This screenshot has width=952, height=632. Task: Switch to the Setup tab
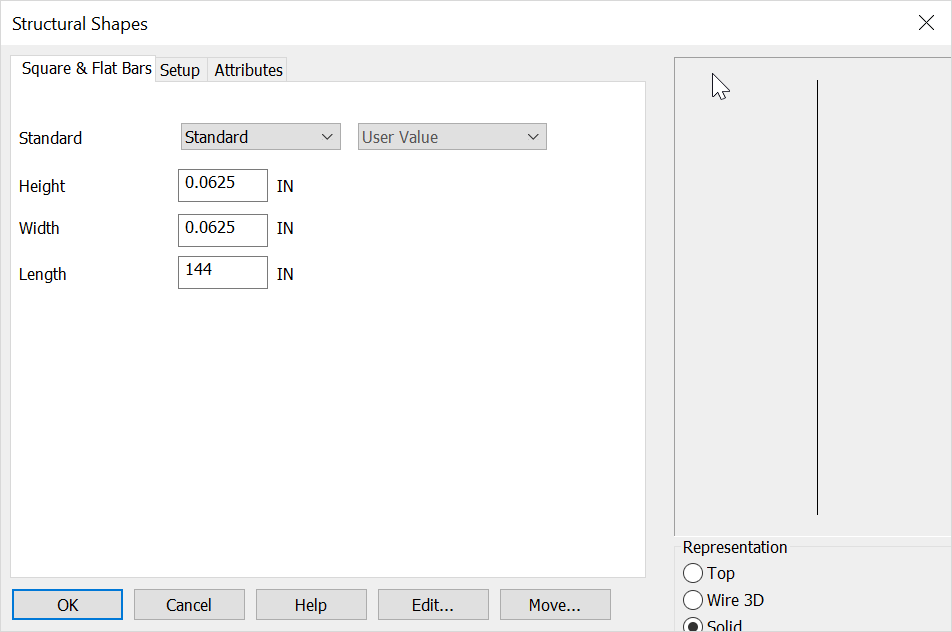click(x=180, y=69)
